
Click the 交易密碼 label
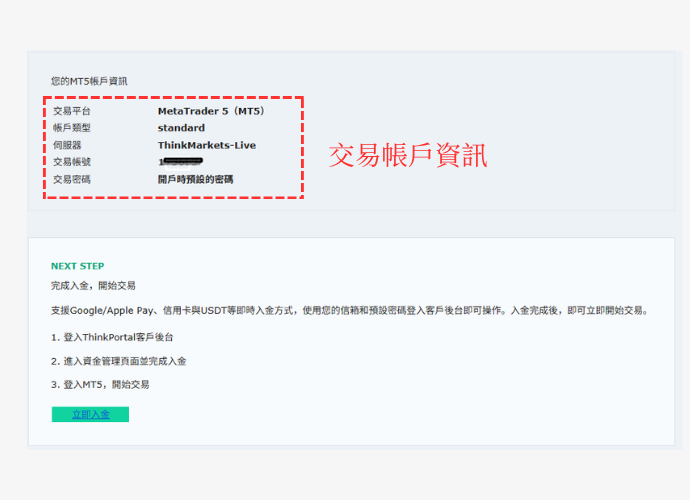coord(72,179)
